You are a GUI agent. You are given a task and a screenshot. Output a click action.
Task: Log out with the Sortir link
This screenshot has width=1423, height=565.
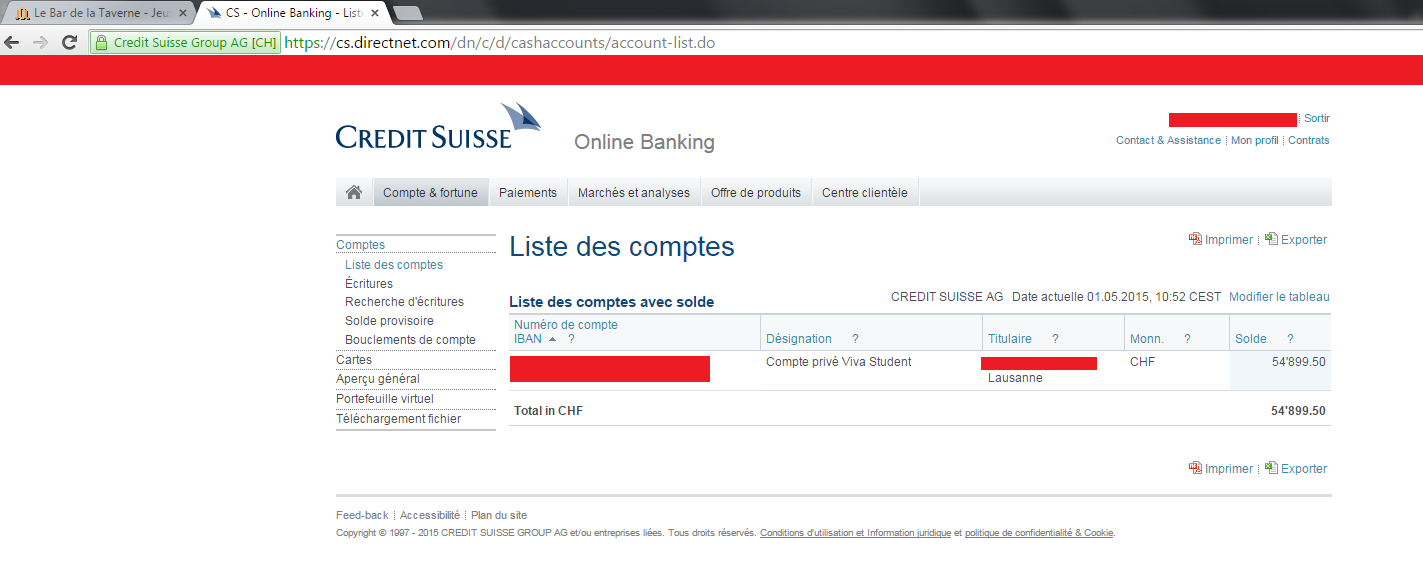[x=1317, y=118]
